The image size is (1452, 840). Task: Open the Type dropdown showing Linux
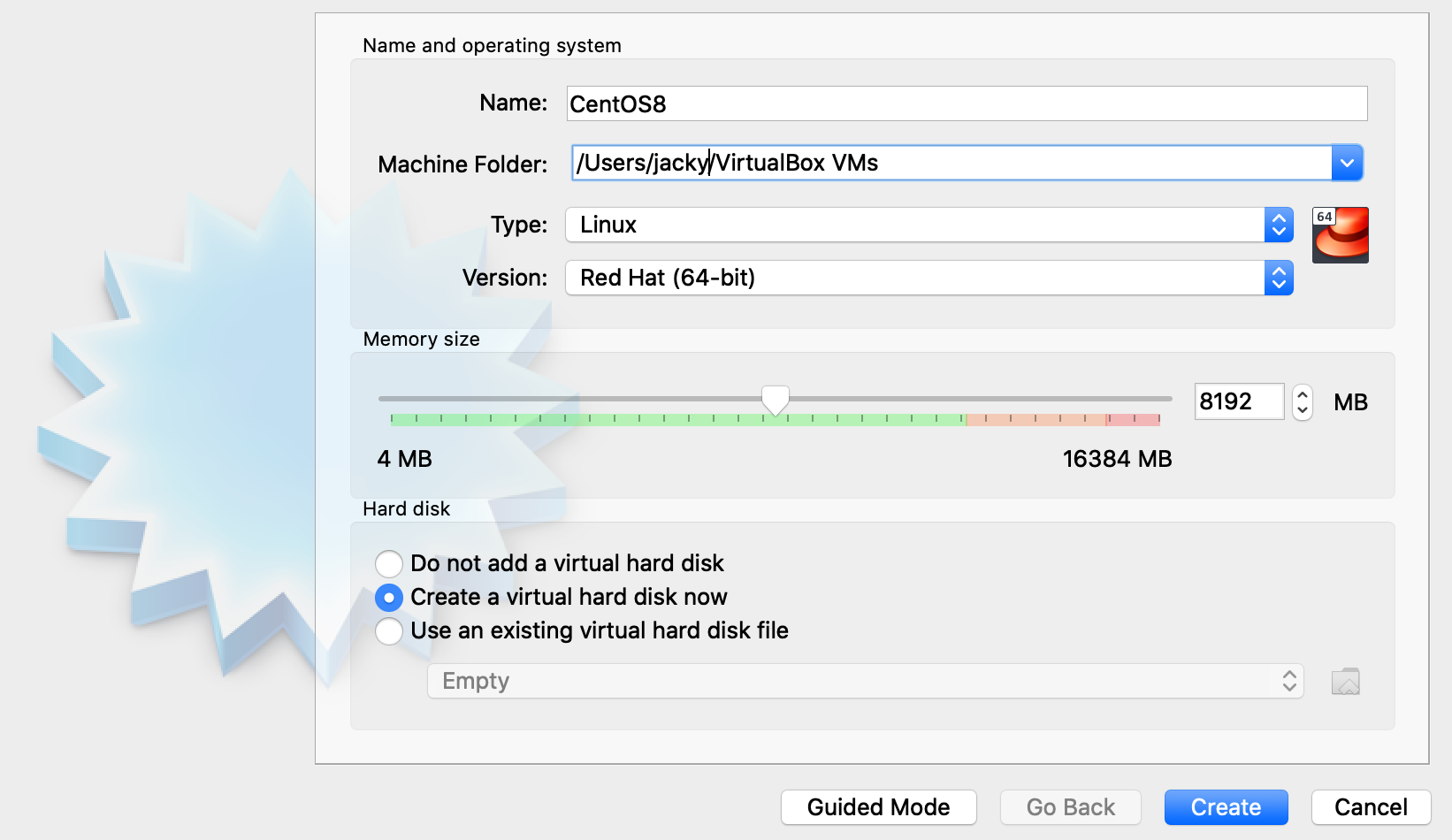(929, 225)
